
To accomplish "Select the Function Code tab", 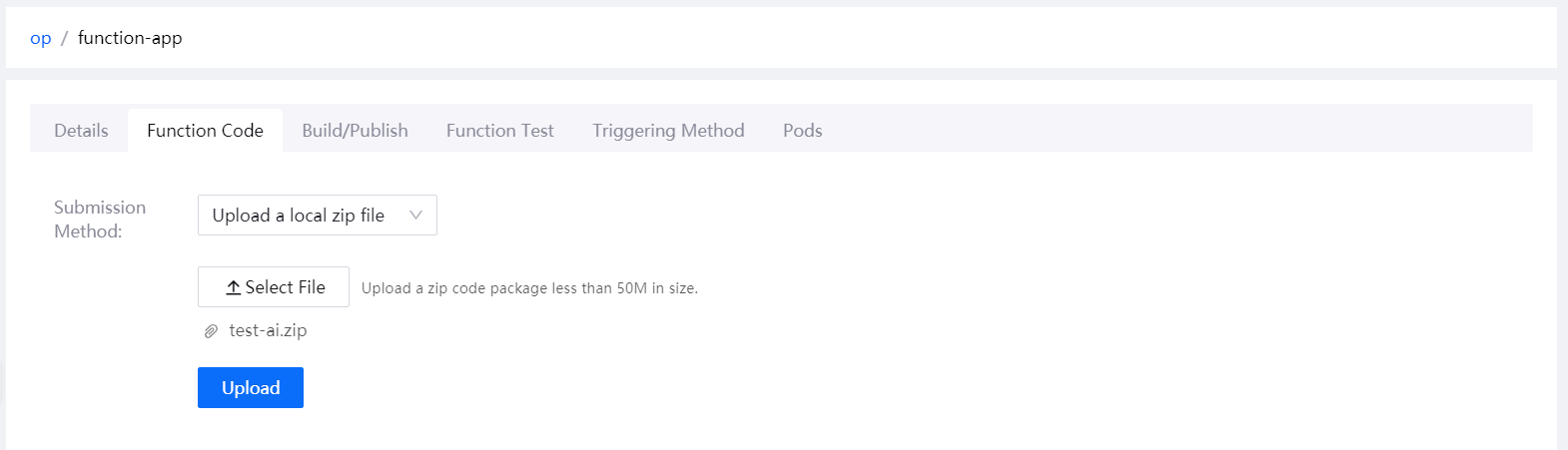I will pos(205,131).
